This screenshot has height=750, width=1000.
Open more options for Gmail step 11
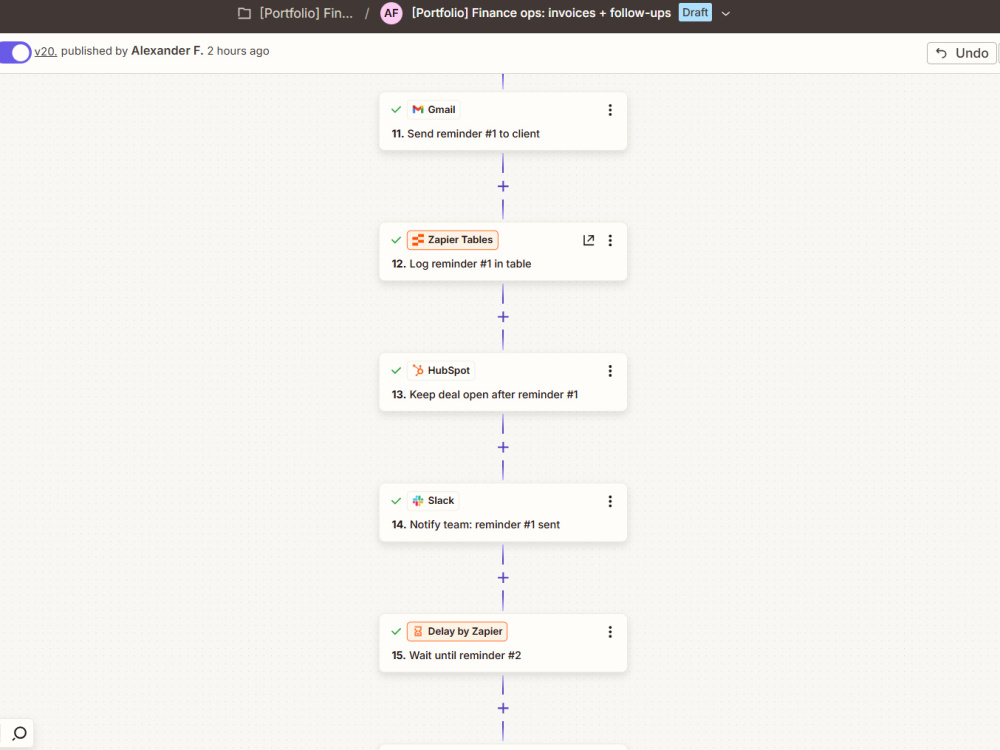pyautogui.click(x=610, y=110)
